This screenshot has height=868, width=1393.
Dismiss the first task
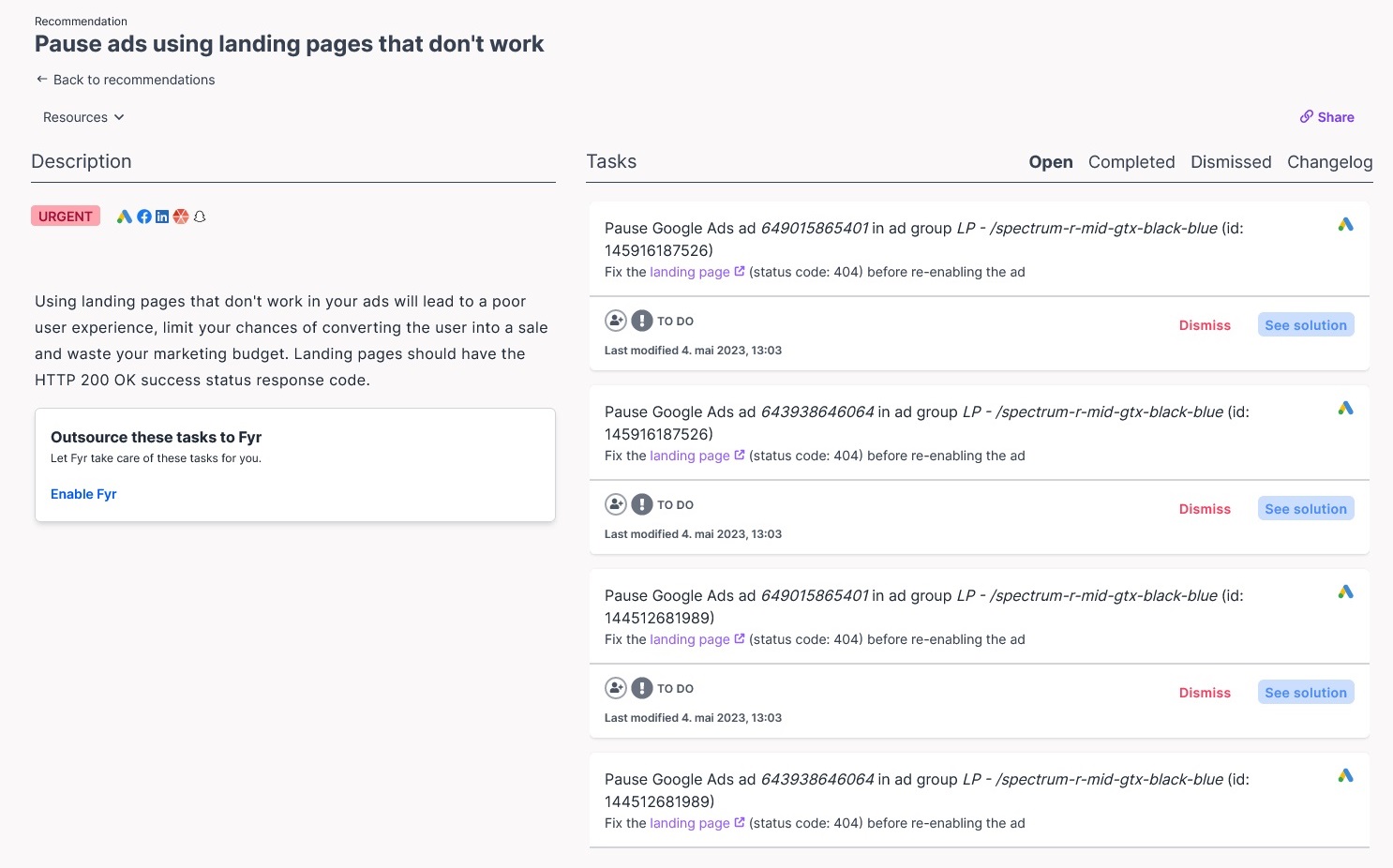pyautogui.click(x=1205, y=324)
